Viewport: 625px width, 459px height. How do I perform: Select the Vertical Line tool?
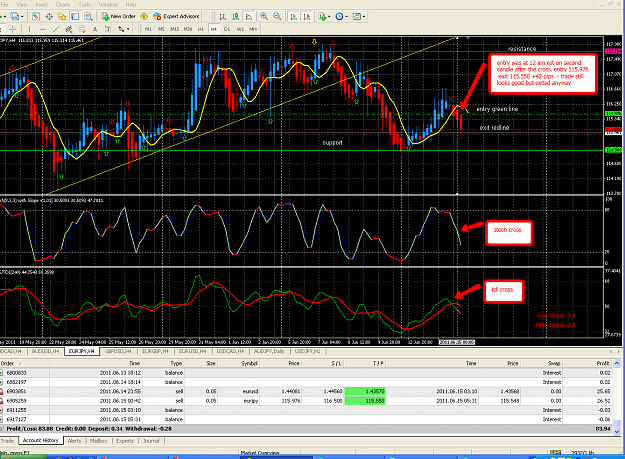click(29, 29)
